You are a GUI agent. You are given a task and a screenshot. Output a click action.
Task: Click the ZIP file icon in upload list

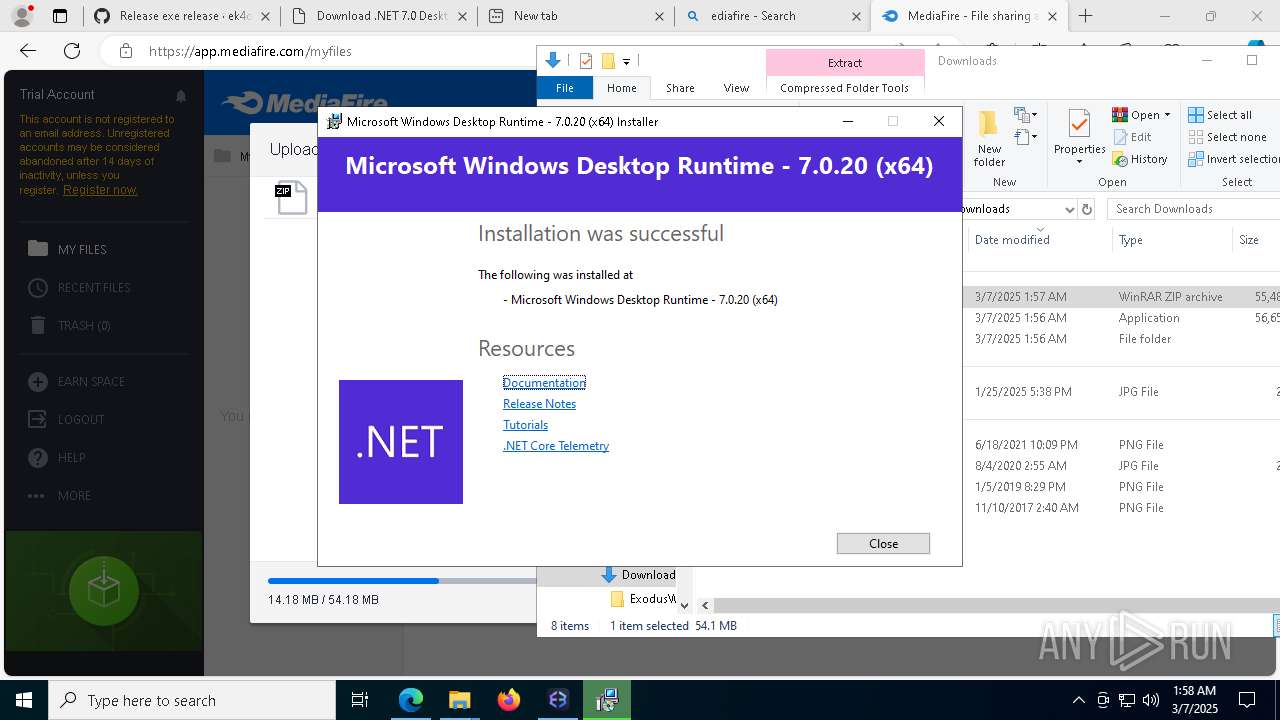tap(291, 198)
